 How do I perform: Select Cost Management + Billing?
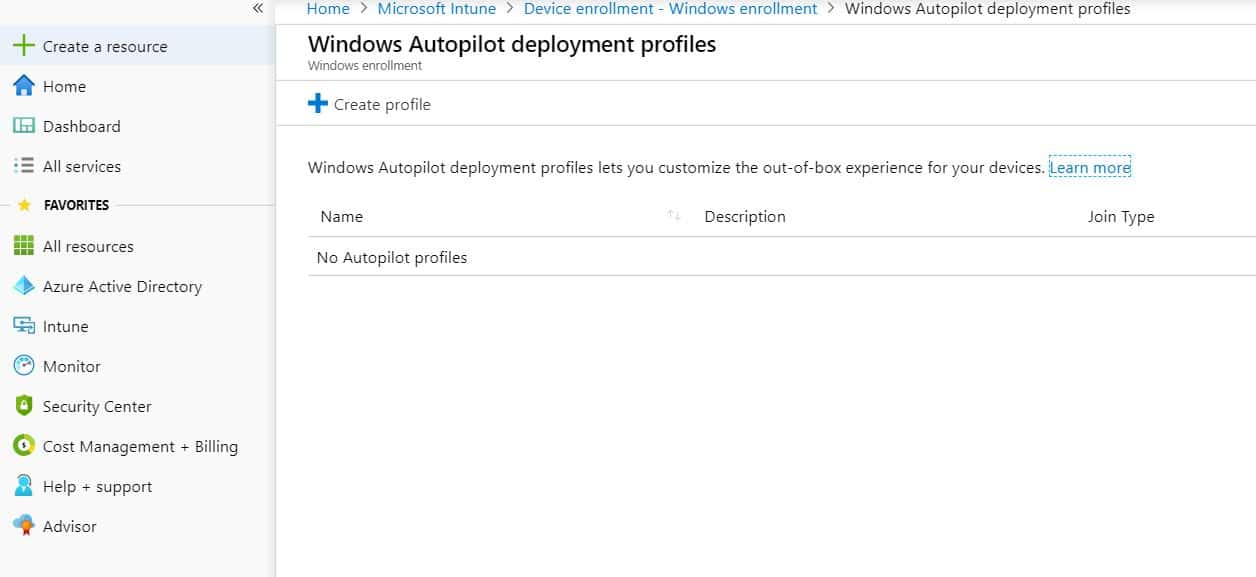click(x=24, y=446)
